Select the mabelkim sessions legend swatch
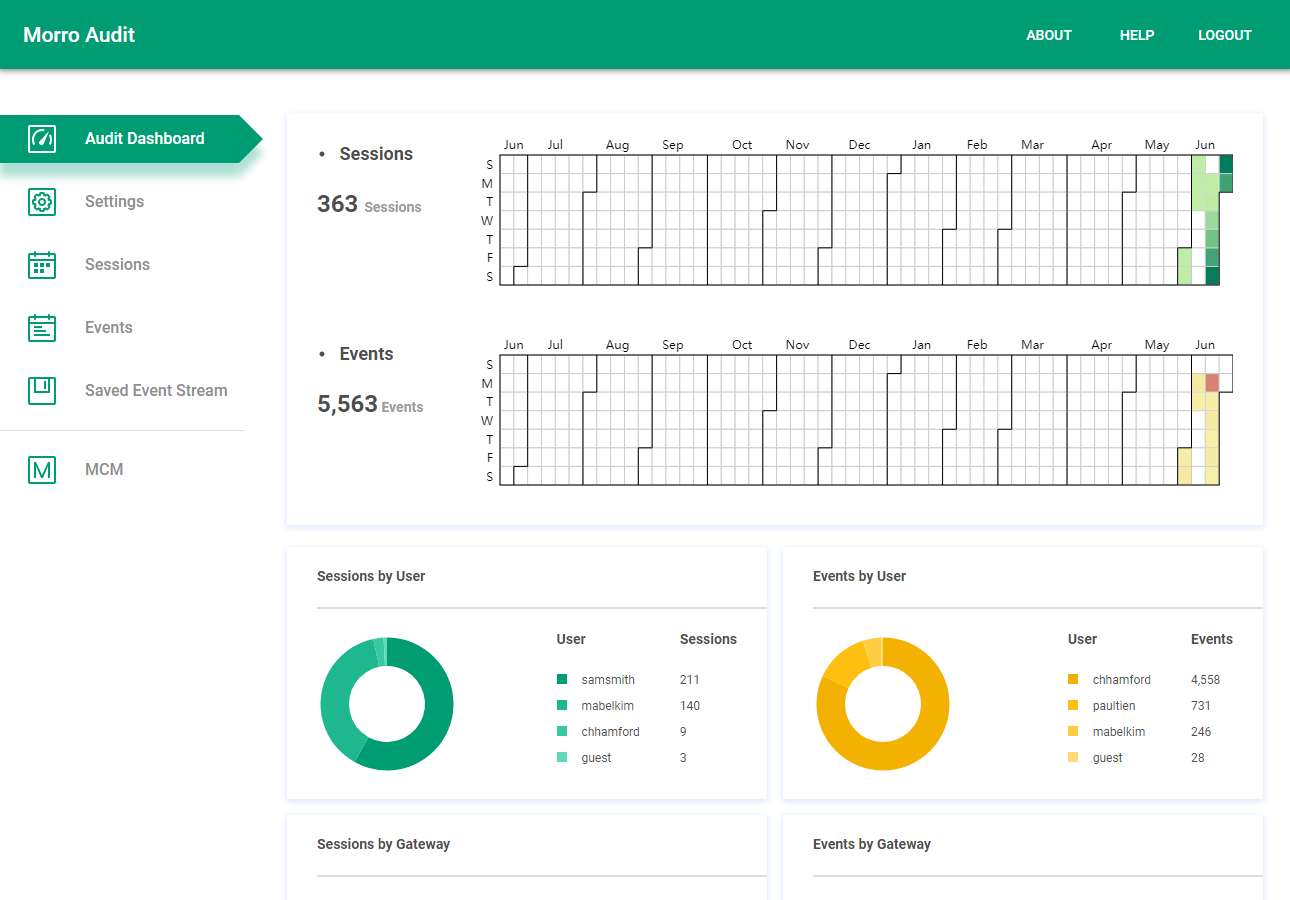This screenshot has width=1290, height=900. click(x=562, y=706)
